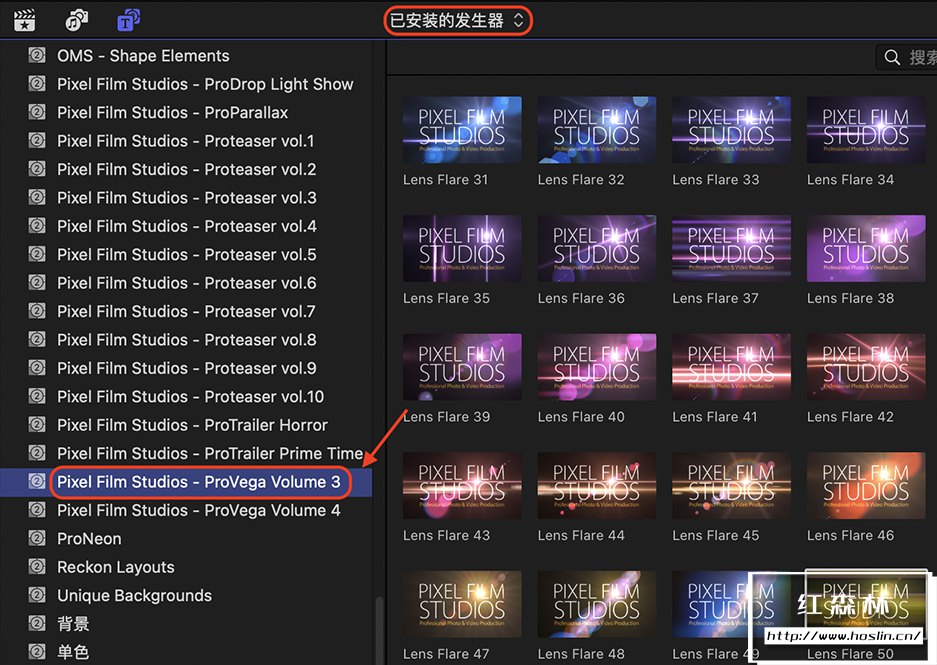Viewport: 937px width, 665px height.
Task: Click the Lens Flare 35 thumbnail
Action: point(462,248)
